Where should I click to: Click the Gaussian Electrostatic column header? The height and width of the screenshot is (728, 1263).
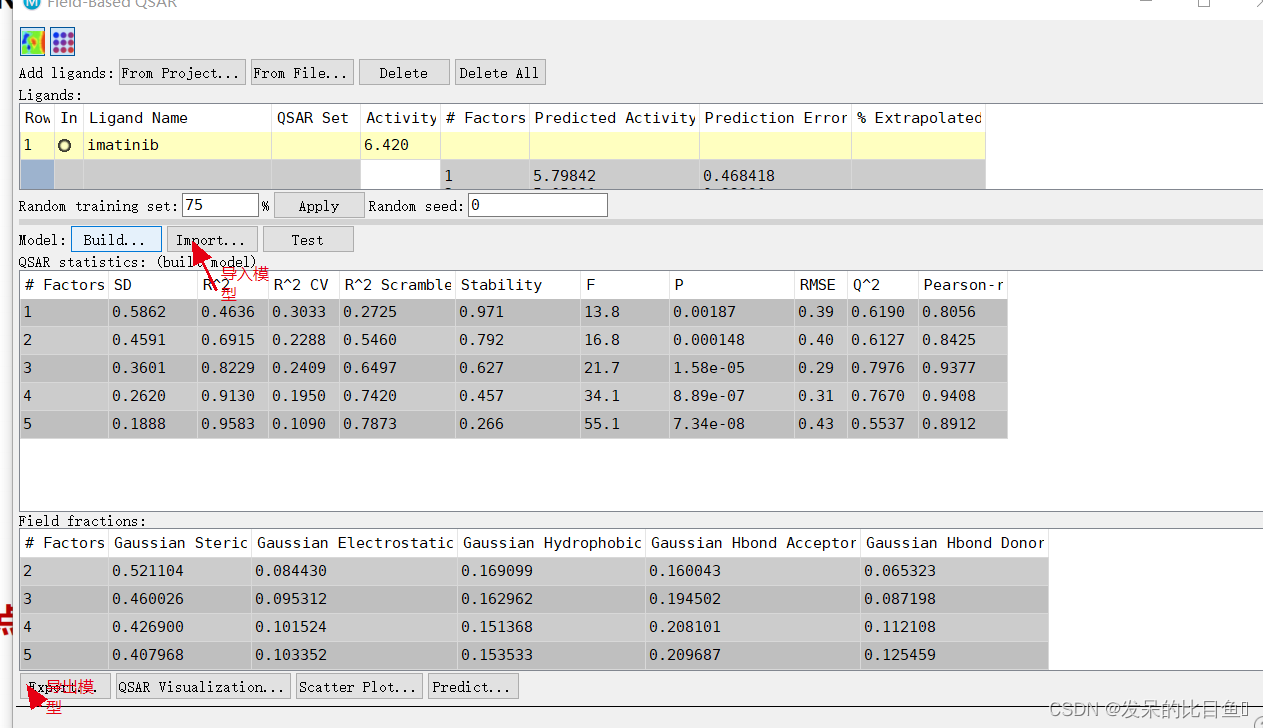point(354,543)
